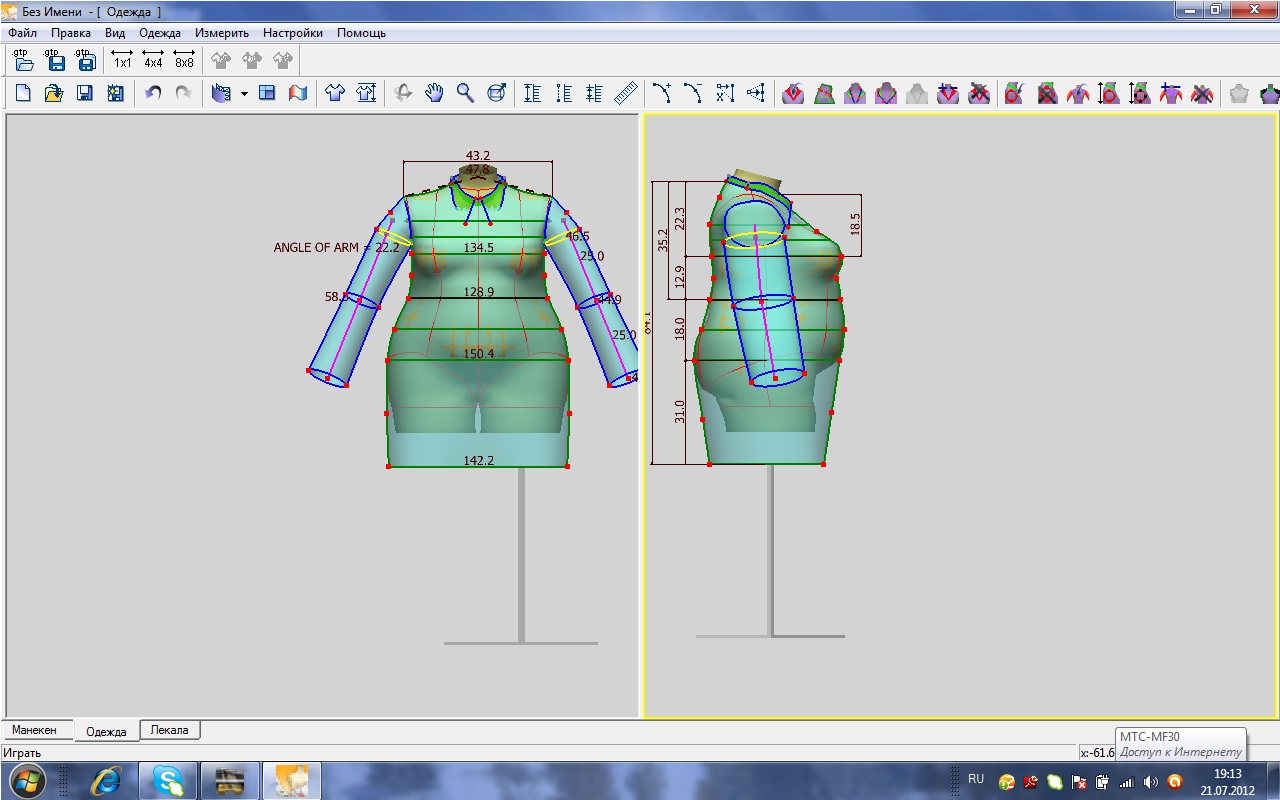Image resolution: width=1280 pixels, height=800 pixels.
Task: Open the Одежда menu
Action: 160,33
